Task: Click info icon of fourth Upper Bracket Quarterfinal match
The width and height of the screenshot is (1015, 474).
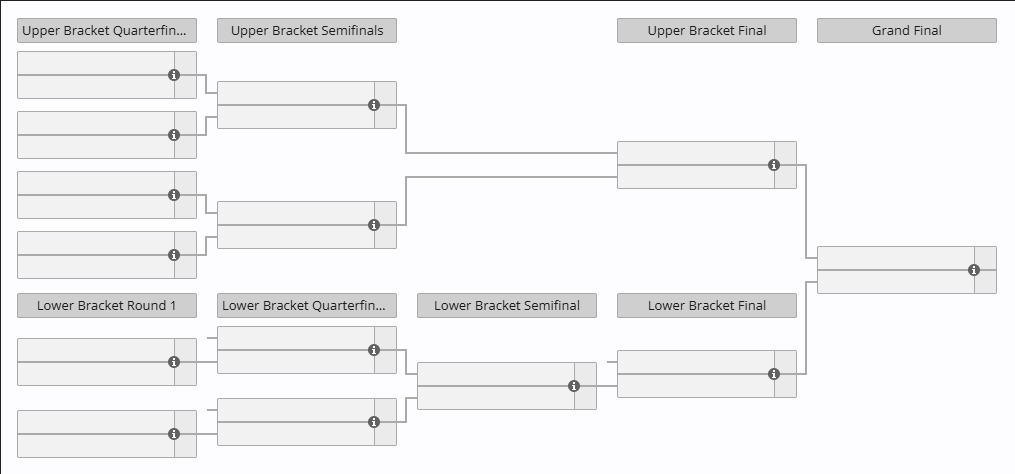Action: pyautogui.click(x=174, y=255)
